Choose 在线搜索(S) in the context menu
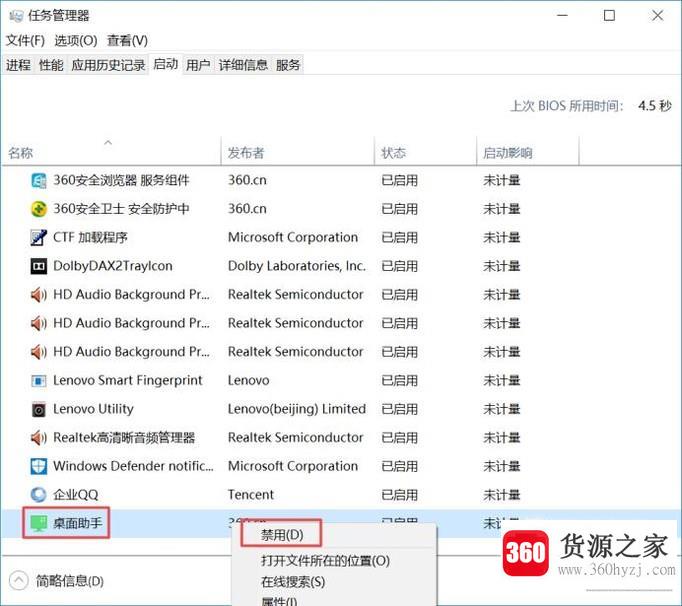The image size is (682, 606). 293,582
